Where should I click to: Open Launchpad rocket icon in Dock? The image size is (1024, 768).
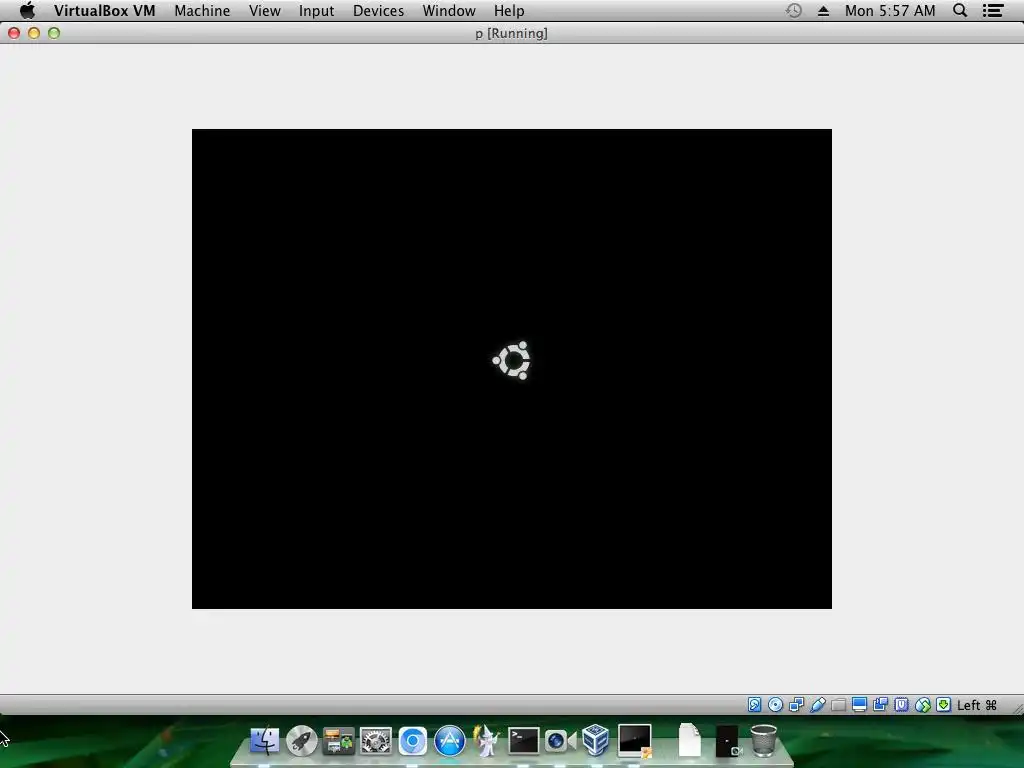click(301, 741)
